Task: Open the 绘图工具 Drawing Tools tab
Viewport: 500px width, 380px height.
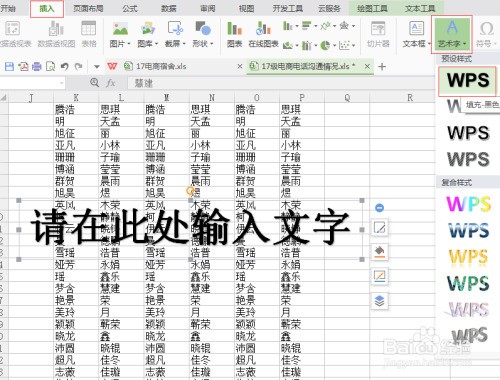Action: click(372, 8)
